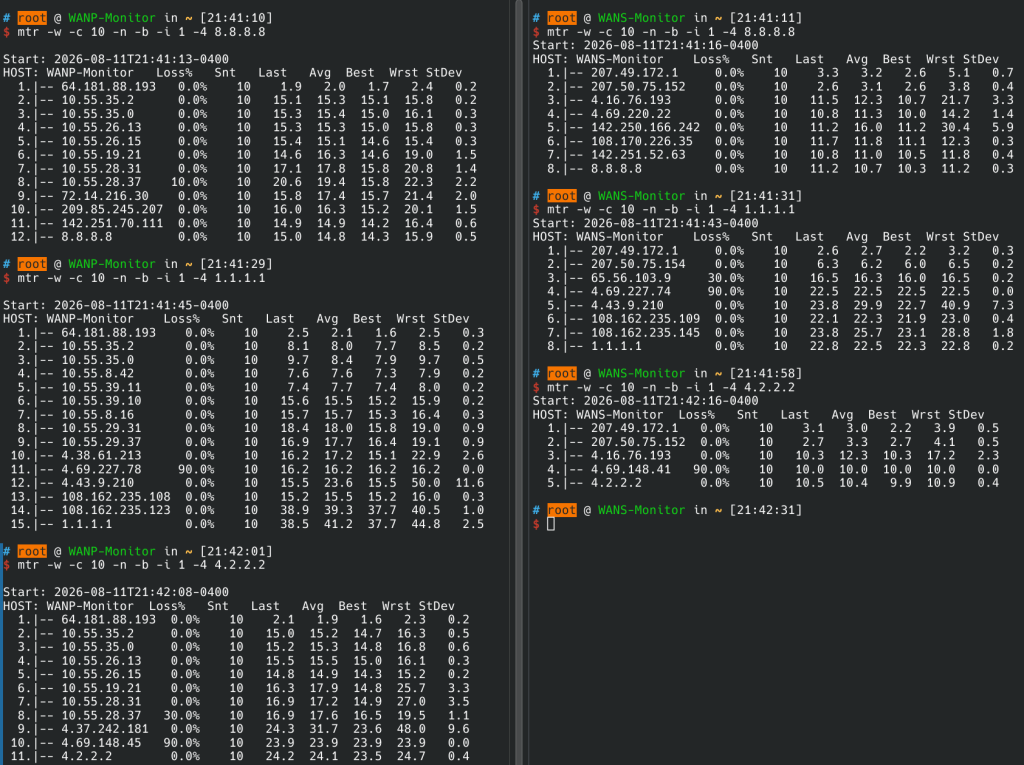This screenshot has width=1024, height=765.
Task: Click hop IP 4.38.61.213 in left pane
Action: 101,455
